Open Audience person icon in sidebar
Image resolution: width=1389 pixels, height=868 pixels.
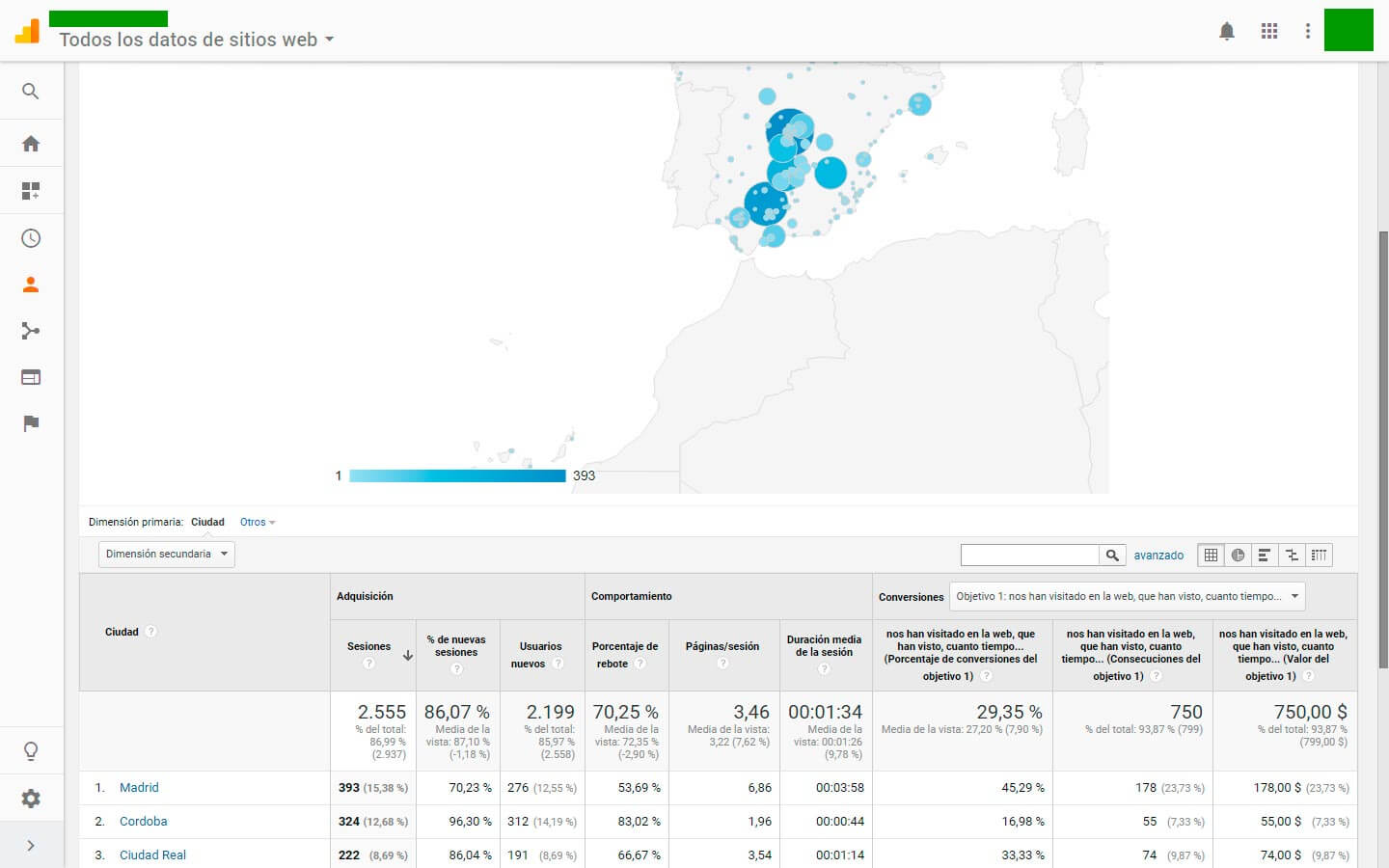(31, 285)
